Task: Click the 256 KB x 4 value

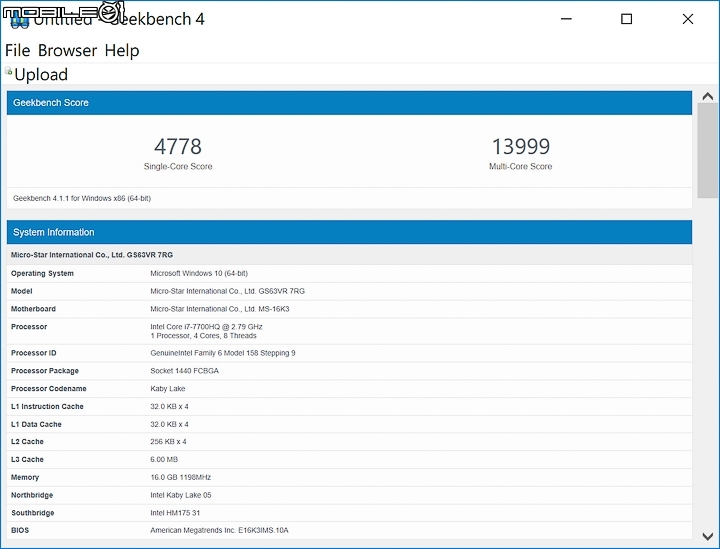Action: click(x=168, y=442)
